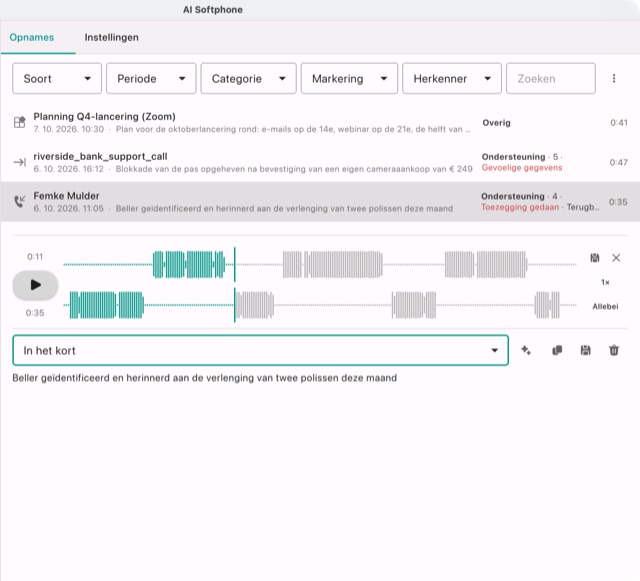Open the Herkenner filter dropdown
The height and width of the screenshot is (581, 640).
click(x=451, y=78)
